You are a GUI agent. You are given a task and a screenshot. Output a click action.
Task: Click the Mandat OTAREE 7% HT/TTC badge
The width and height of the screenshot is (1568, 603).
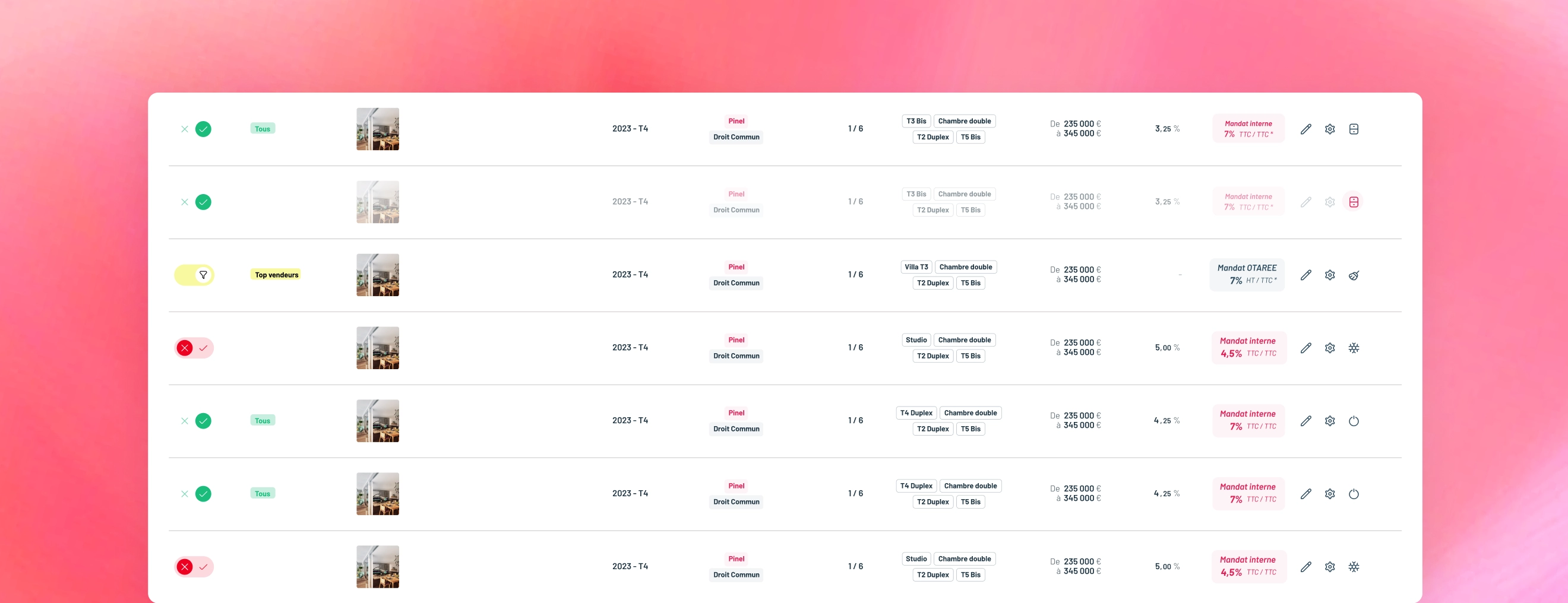pos(1247,275)
